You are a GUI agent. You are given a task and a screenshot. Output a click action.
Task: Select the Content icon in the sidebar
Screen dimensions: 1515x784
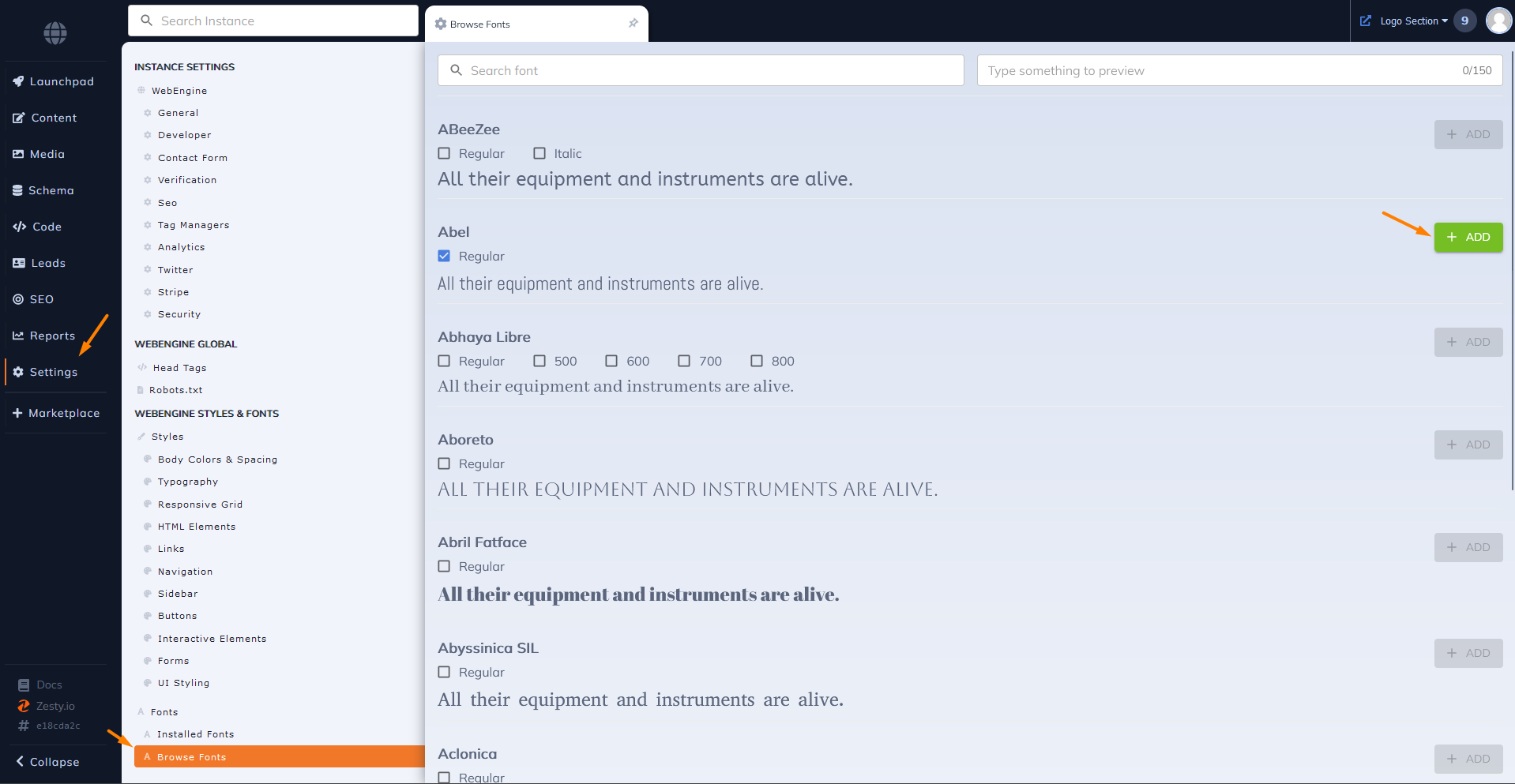tap(19, 118)
